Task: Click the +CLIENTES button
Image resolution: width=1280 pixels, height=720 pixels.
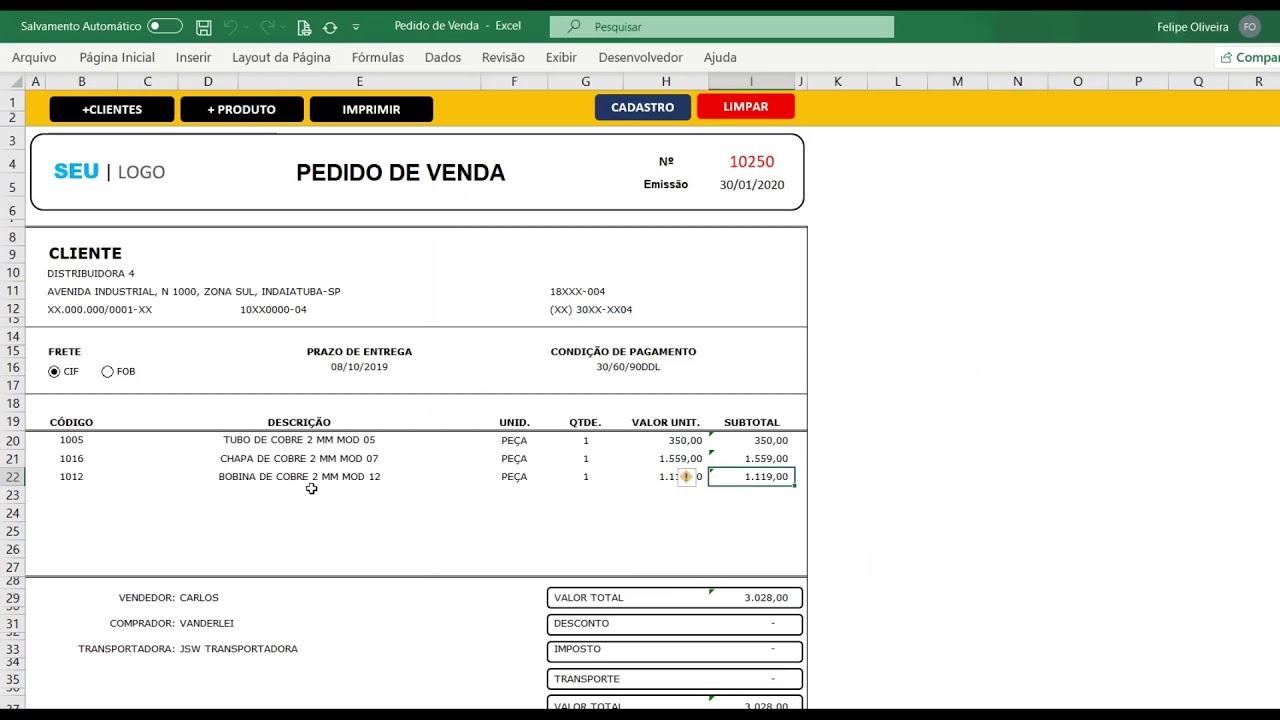Action: [x=112, y=110]
